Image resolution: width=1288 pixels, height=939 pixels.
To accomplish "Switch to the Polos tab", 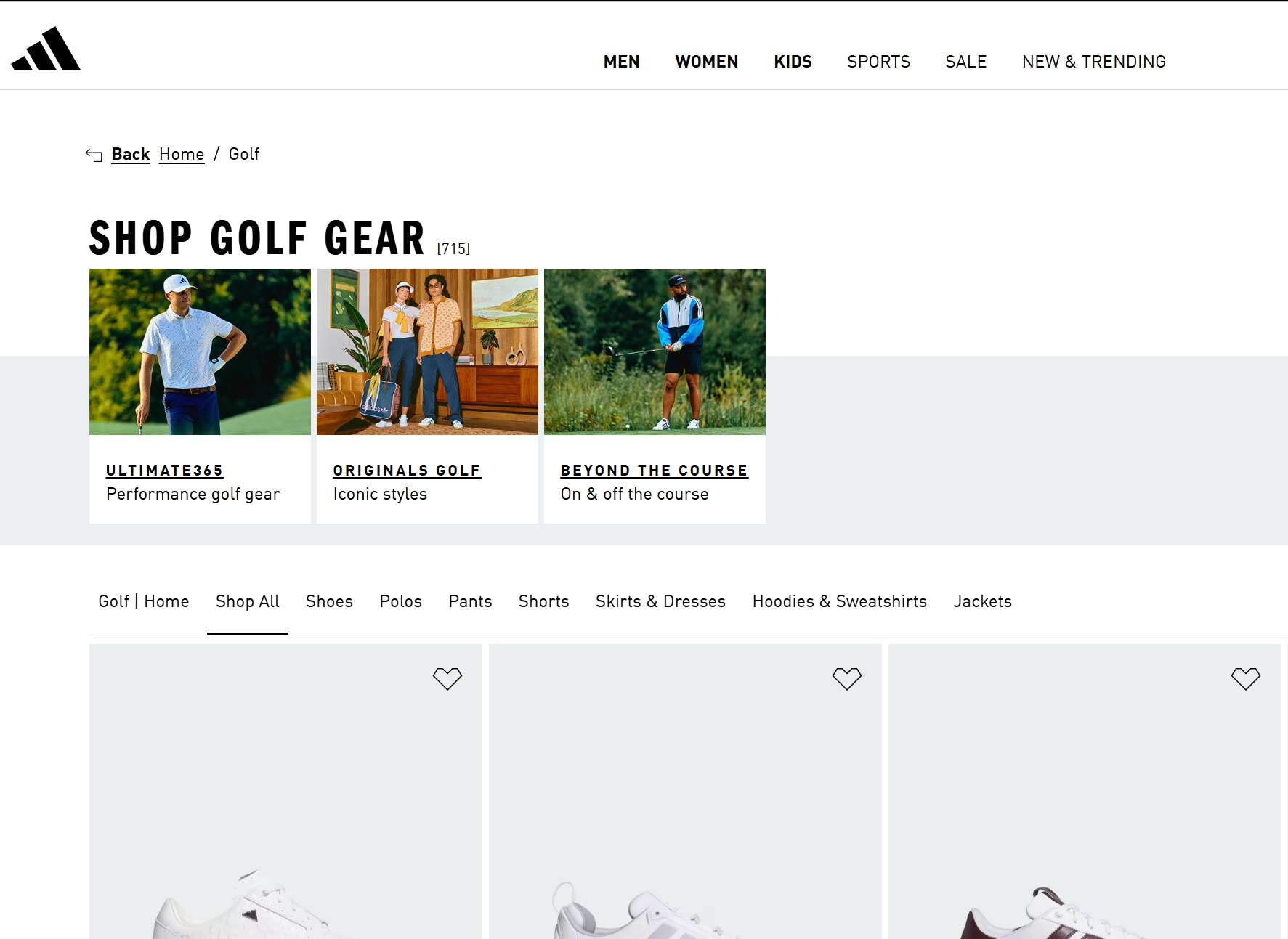I will coord(401,601).
